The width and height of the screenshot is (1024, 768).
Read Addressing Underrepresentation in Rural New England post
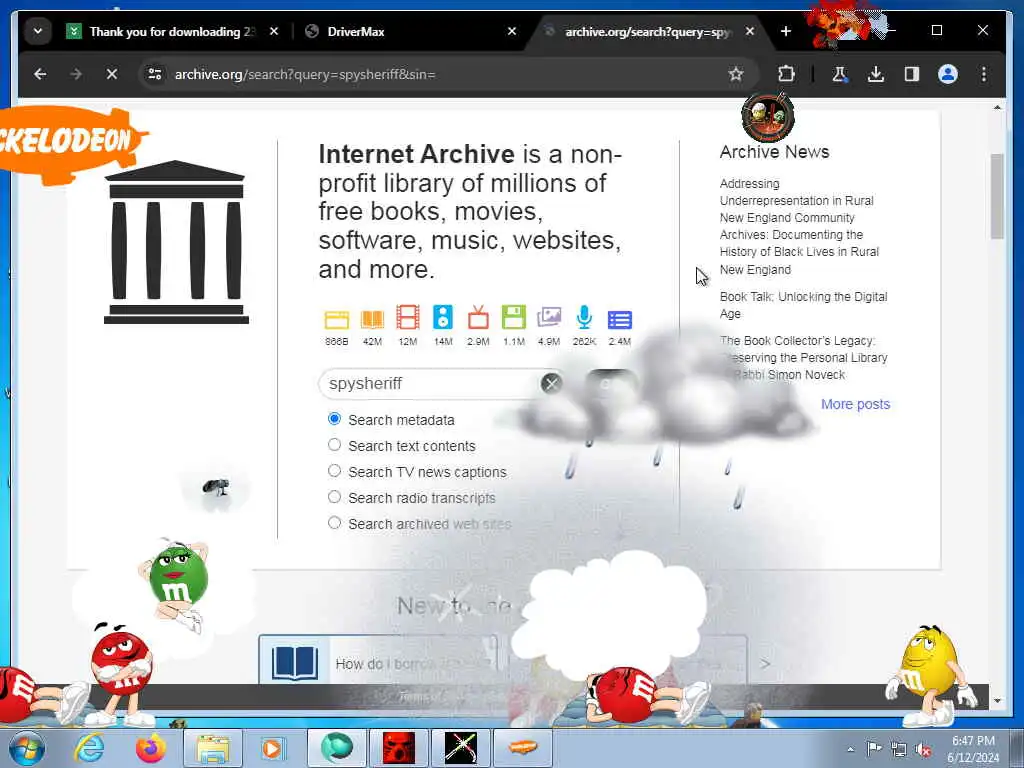pos(799,227)
